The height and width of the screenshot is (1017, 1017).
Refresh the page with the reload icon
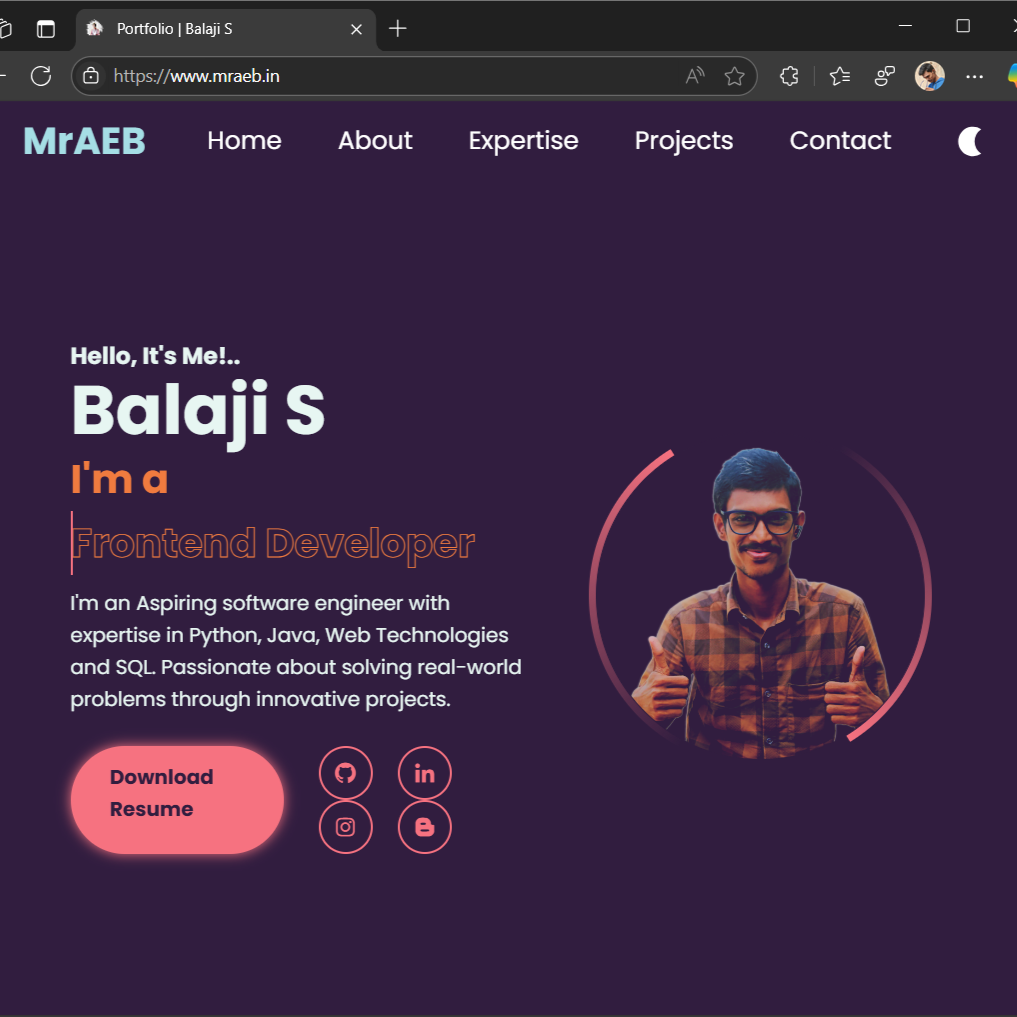click(x=41, y=76)
